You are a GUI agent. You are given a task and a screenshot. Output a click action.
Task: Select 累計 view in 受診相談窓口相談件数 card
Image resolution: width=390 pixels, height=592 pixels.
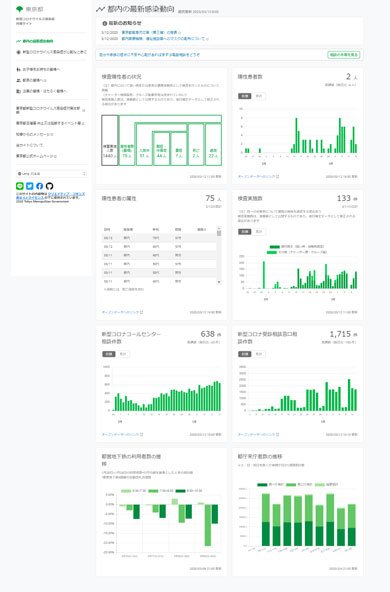259,354
